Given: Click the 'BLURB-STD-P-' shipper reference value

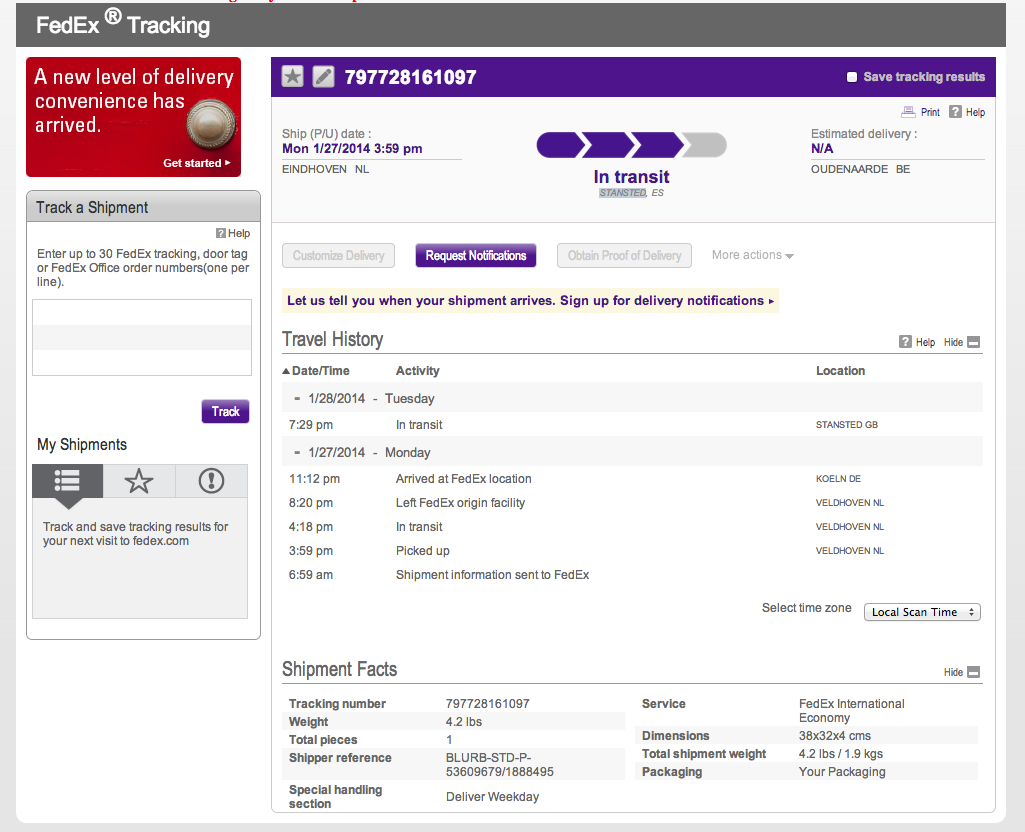Looking at the screenshot, I should (x=488, y=757).
